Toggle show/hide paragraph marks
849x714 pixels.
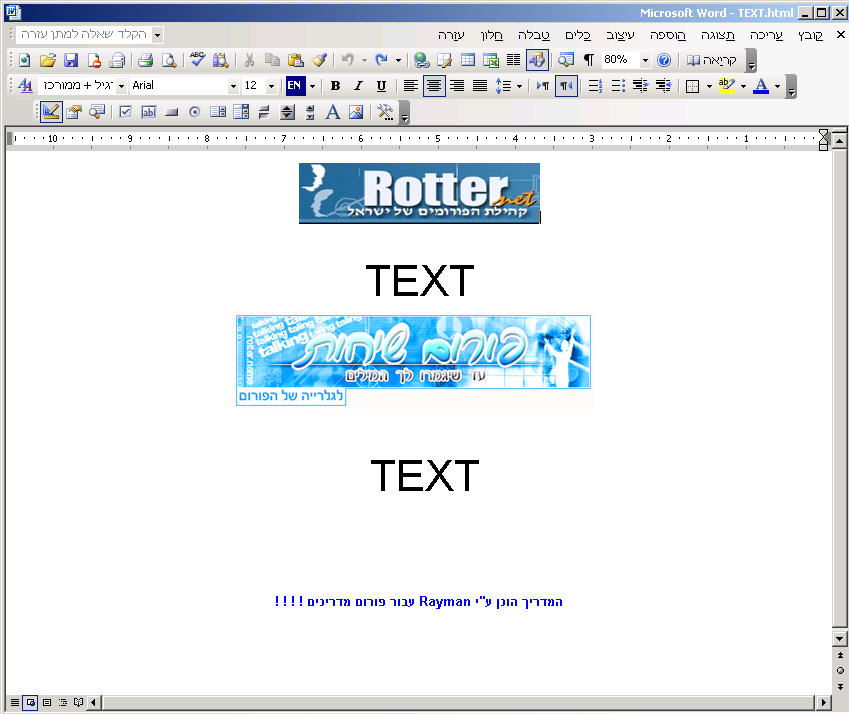(x=589, y=60)
